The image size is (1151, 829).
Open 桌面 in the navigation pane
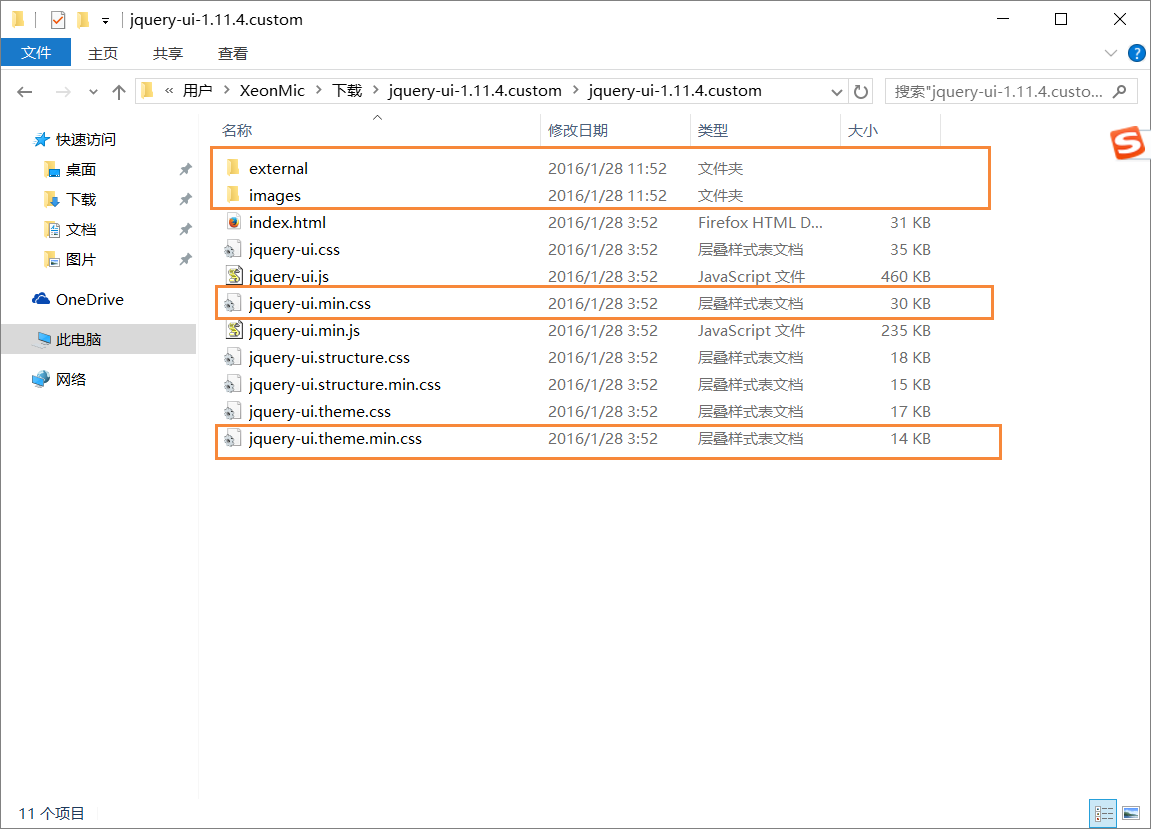pos(80,170)
